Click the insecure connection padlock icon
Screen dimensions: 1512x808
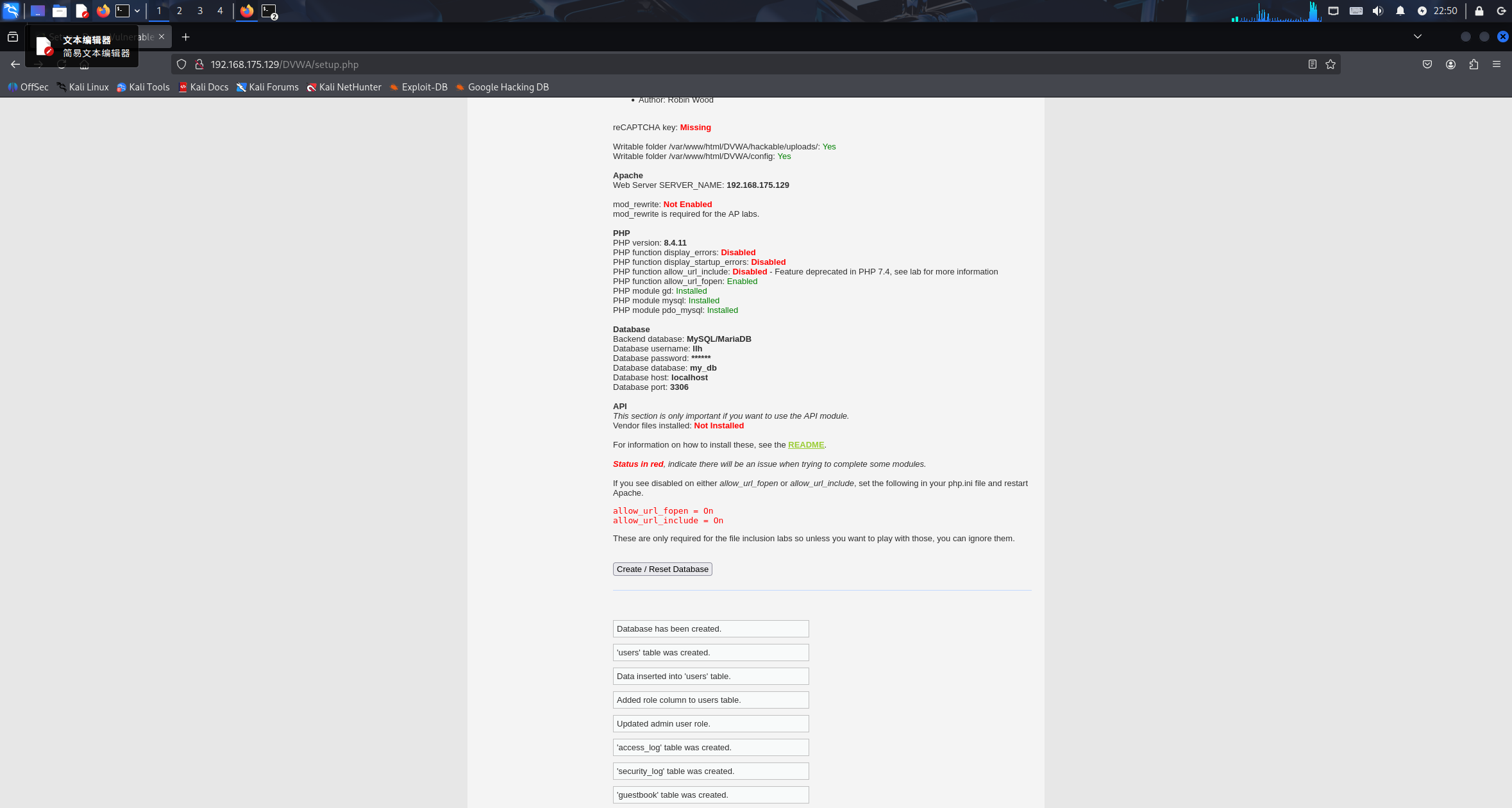click(x=199, y=64)
